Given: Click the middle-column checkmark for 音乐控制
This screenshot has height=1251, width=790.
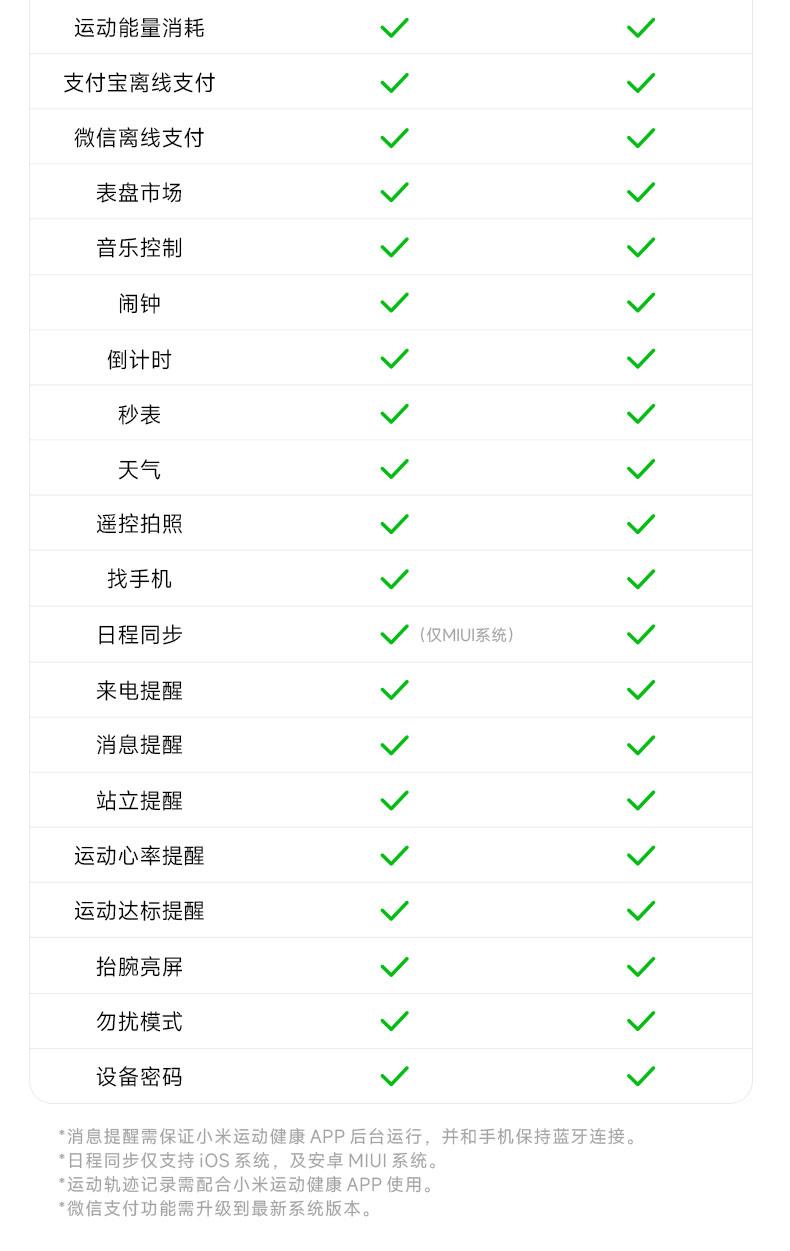Looking at the screenshot, I should click(395, 247).
